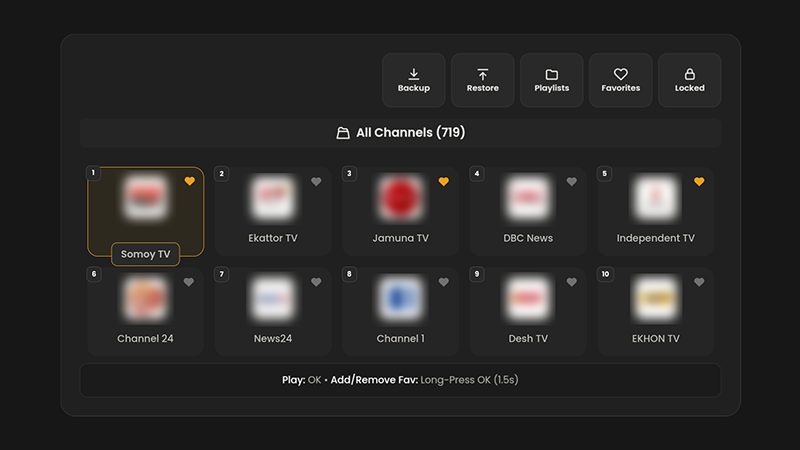Select the Independent TV channel logo
The height and width of the screenshot is (450, 800).
tap(656, 198)
